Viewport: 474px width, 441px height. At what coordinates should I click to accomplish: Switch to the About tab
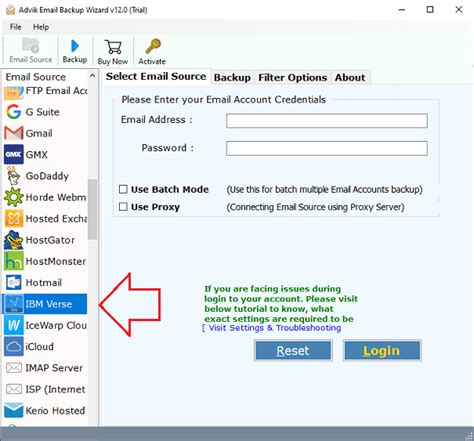pyautogui.click(x=350, y=78)
